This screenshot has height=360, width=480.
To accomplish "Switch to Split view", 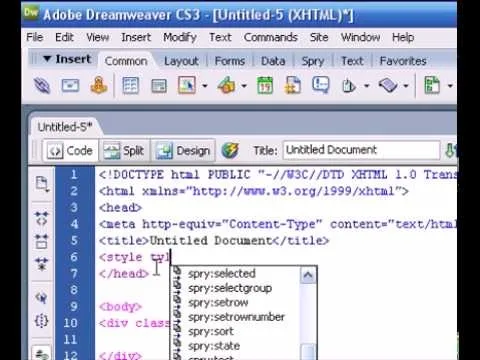I will 124,151.
